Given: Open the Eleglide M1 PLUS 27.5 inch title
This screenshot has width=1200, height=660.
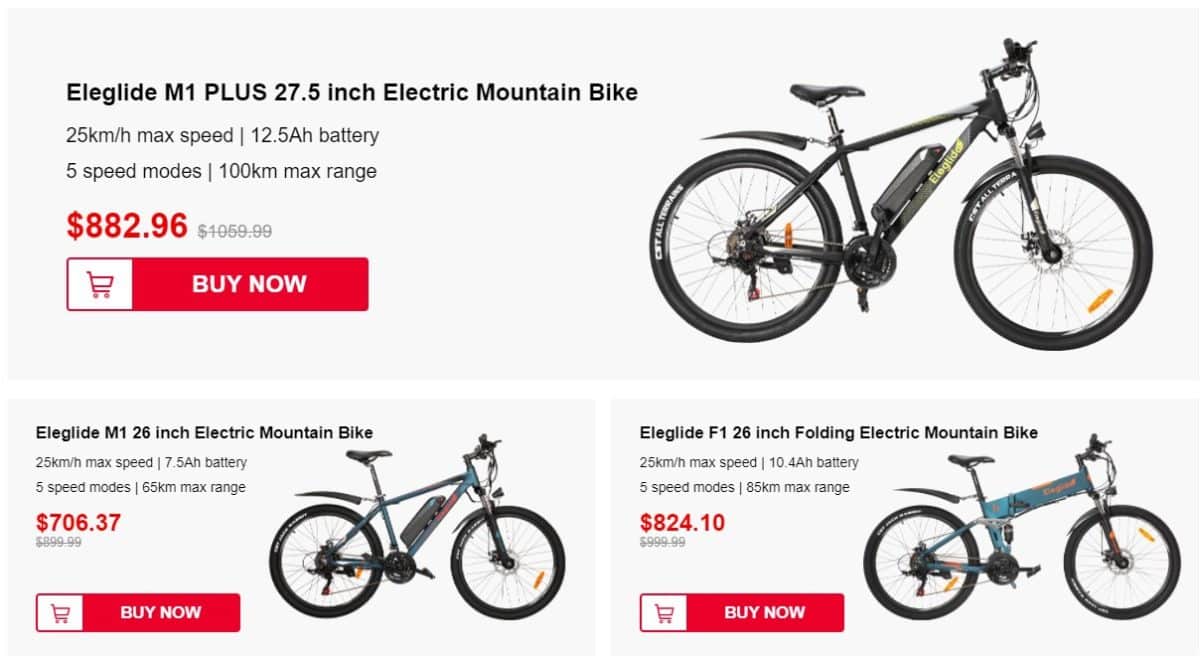Looking at the screenshot, I should (352, 93).
